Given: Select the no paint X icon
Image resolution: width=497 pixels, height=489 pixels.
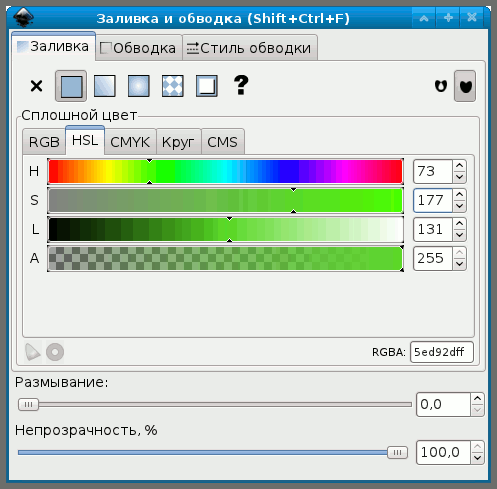Looking at the screenshot, I should click(x=36, y=86).
